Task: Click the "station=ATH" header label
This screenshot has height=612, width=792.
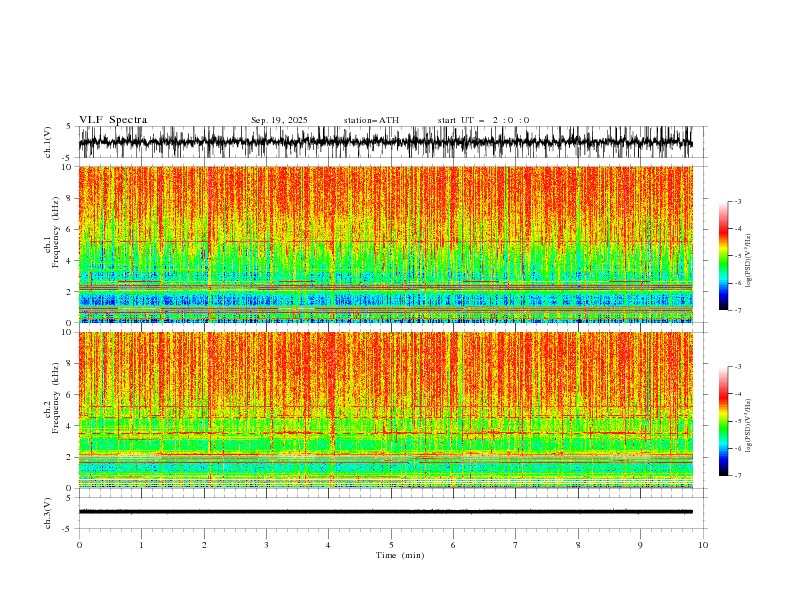Action: [371, 120]
